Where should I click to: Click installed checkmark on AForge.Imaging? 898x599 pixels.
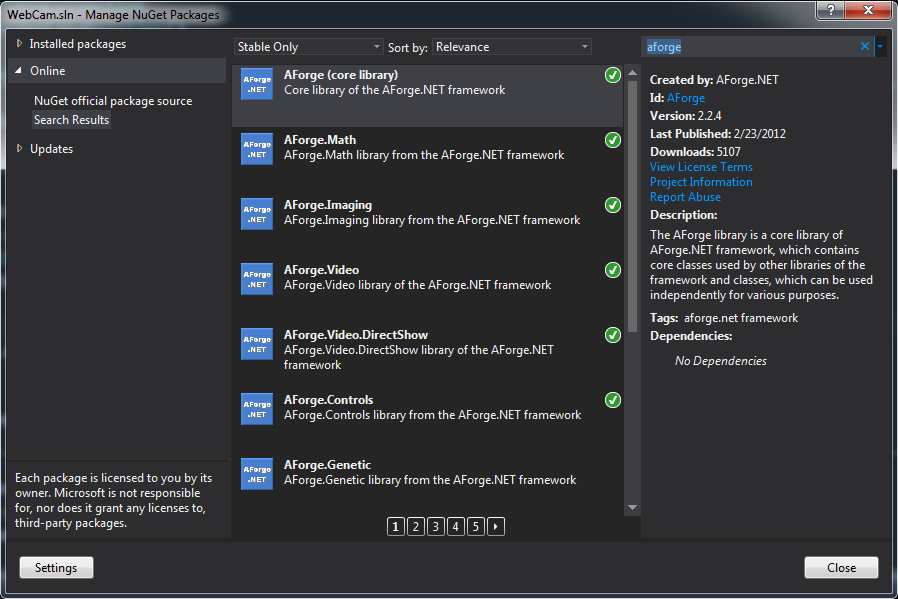[613, 205]
